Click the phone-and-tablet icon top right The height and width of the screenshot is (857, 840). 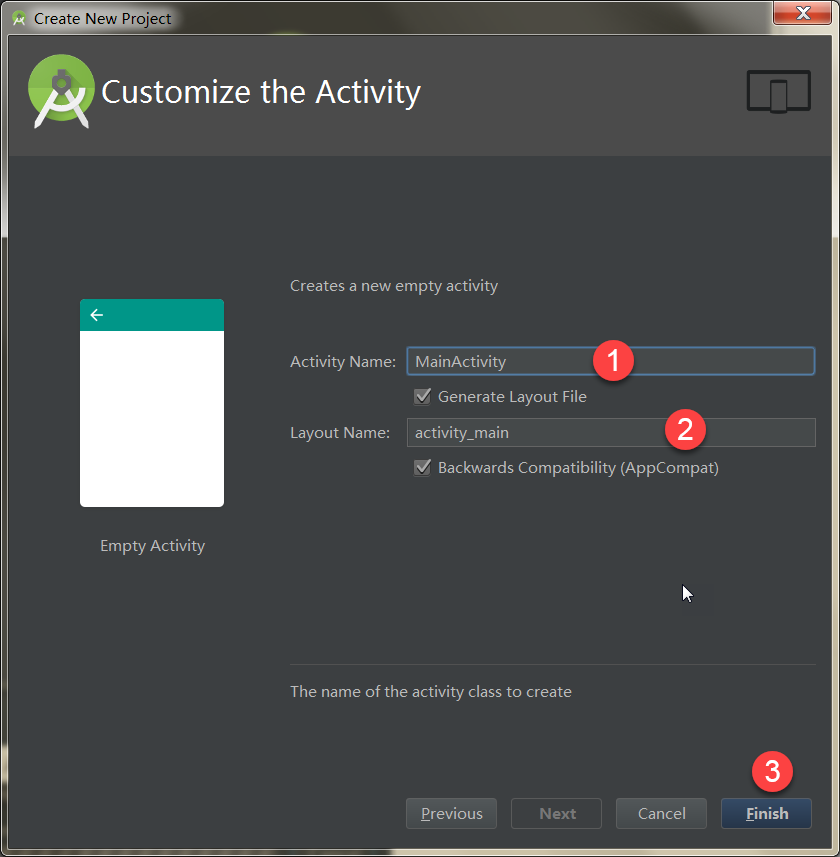(x=778, y=91)
